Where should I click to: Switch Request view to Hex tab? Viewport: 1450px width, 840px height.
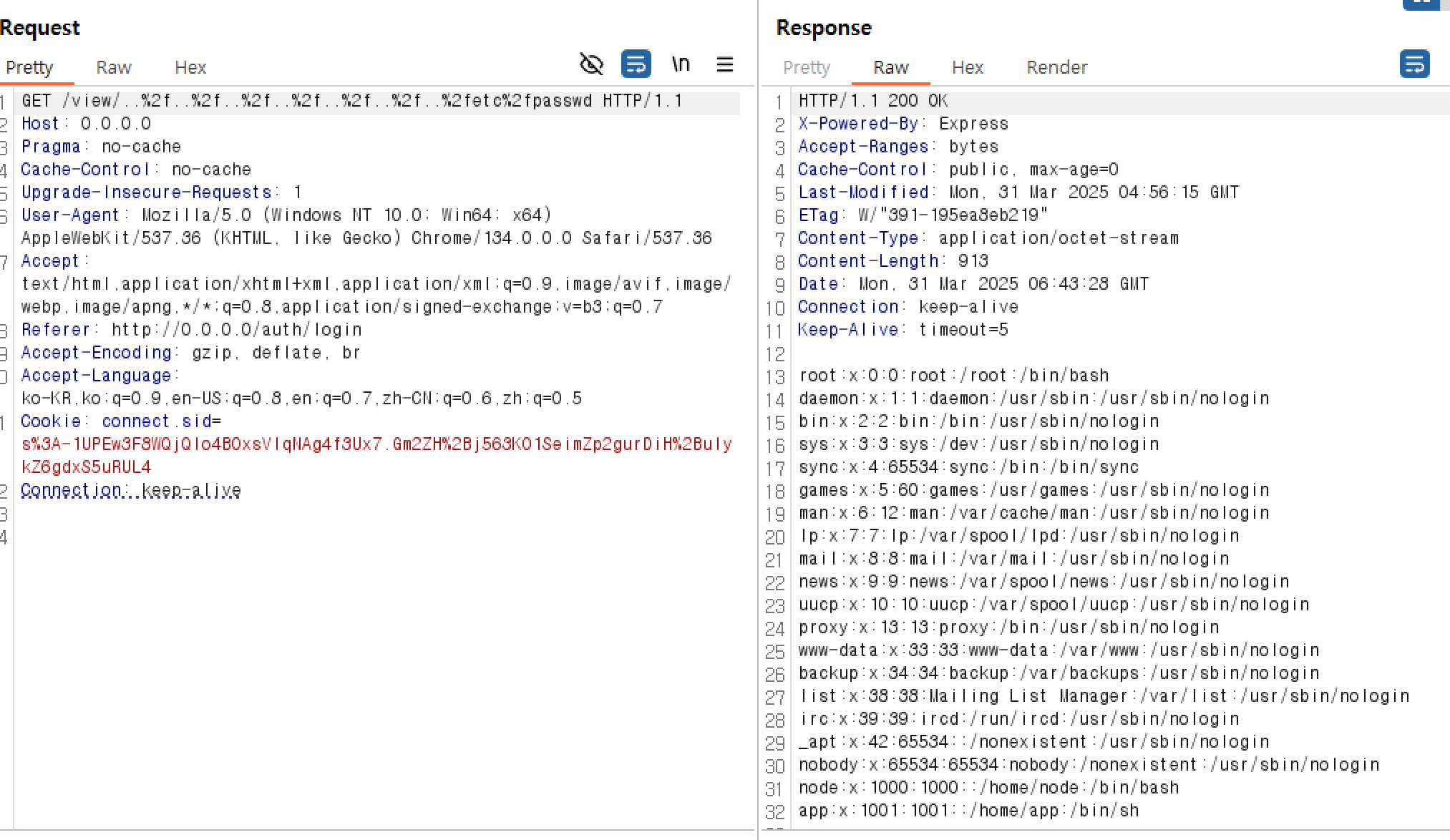190,67
